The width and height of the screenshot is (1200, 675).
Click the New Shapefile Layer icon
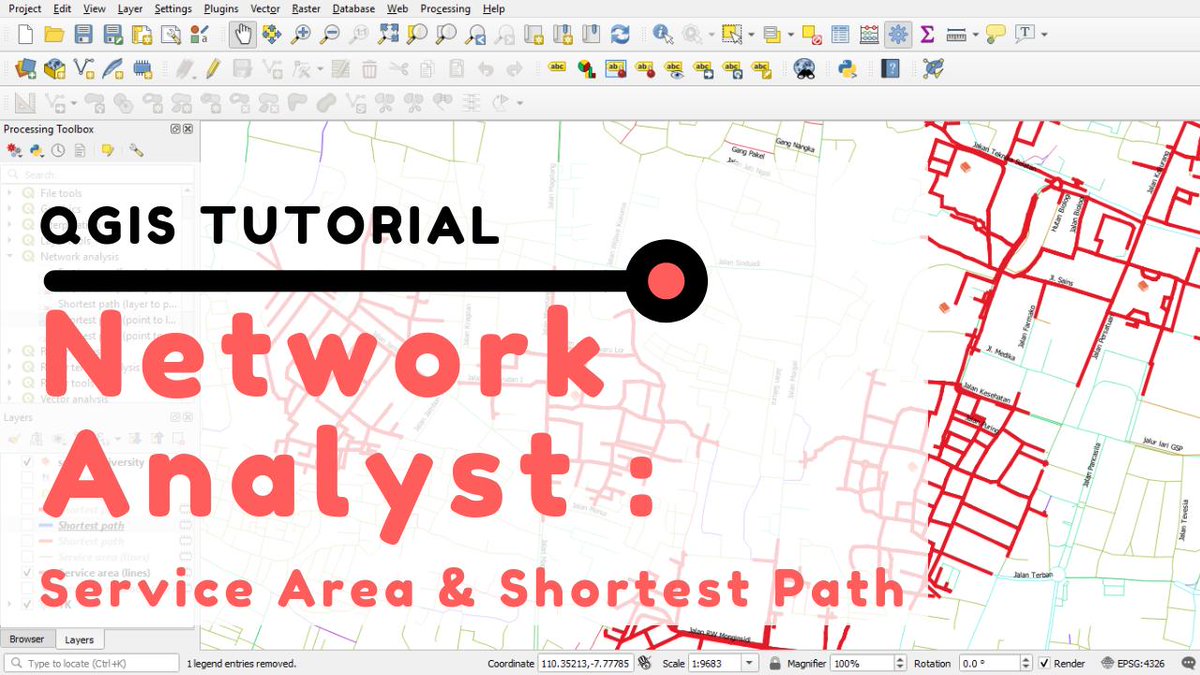(x=84, y=68)
